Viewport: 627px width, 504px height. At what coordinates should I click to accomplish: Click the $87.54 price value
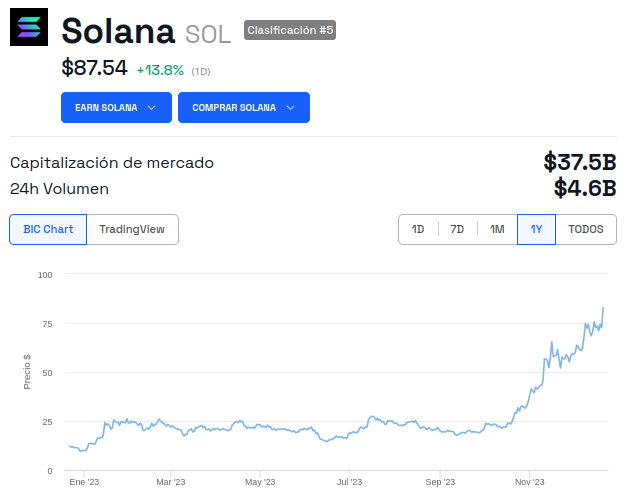pos(94,67)
